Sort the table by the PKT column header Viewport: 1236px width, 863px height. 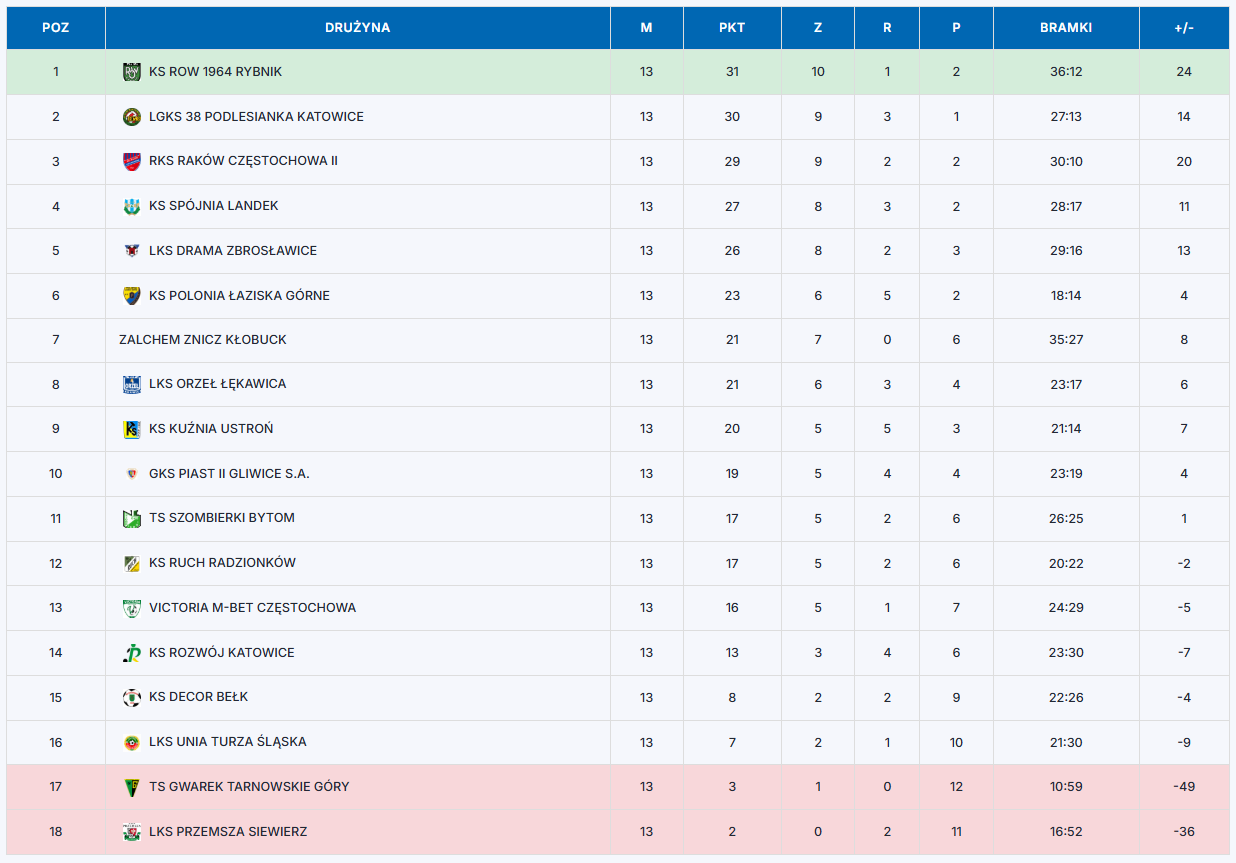tap(732, 28)
